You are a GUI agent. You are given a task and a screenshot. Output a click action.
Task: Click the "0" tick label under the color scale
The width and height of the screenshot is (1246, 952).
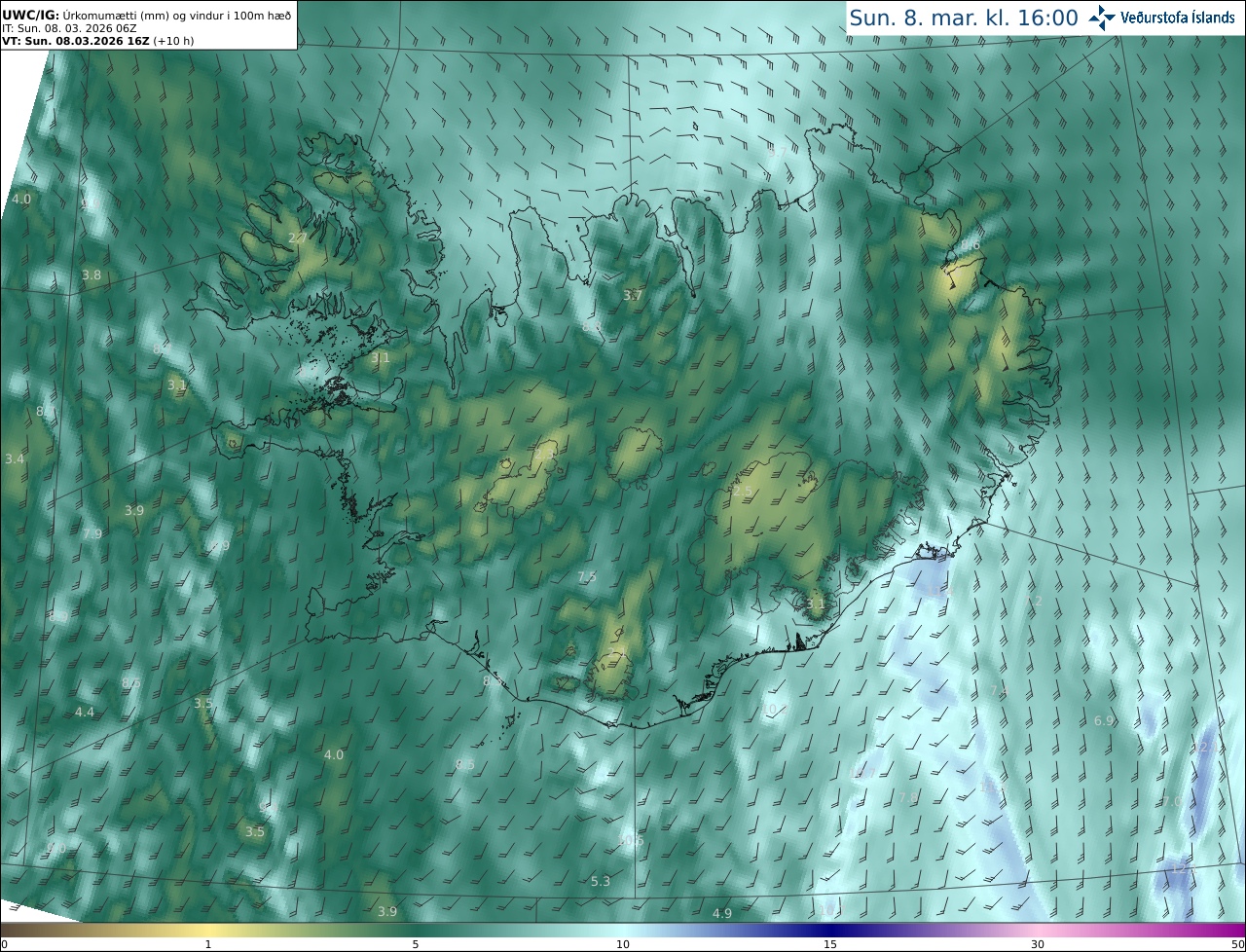[4, 944]
